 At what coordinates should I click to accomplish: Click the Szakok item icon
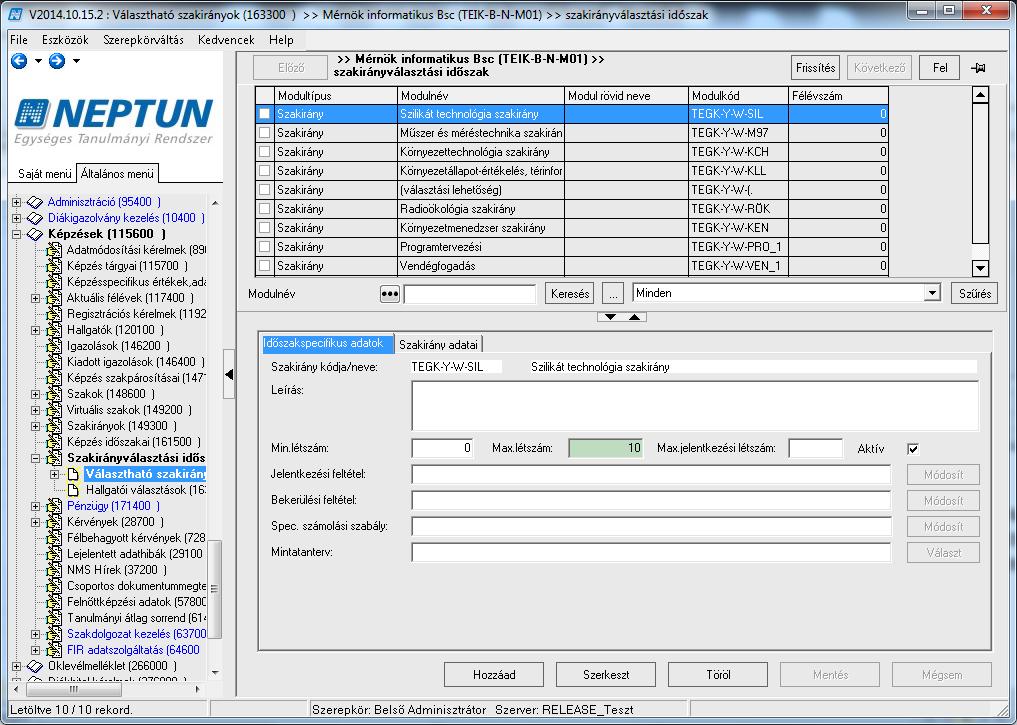coord(54,394)
